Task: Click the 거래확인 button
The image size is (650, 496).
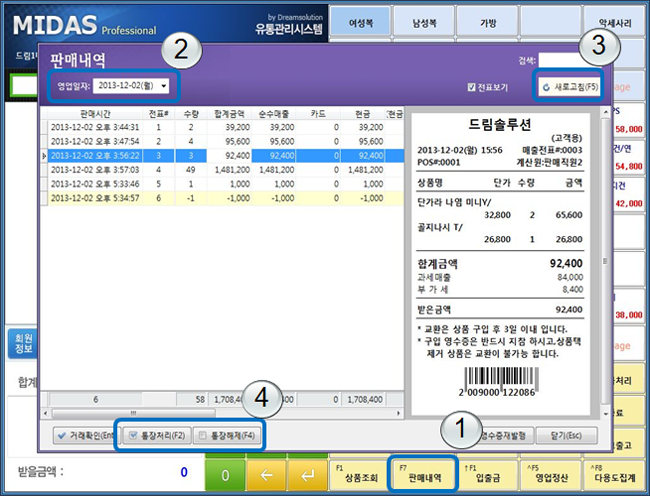Action: click(86, 436)
